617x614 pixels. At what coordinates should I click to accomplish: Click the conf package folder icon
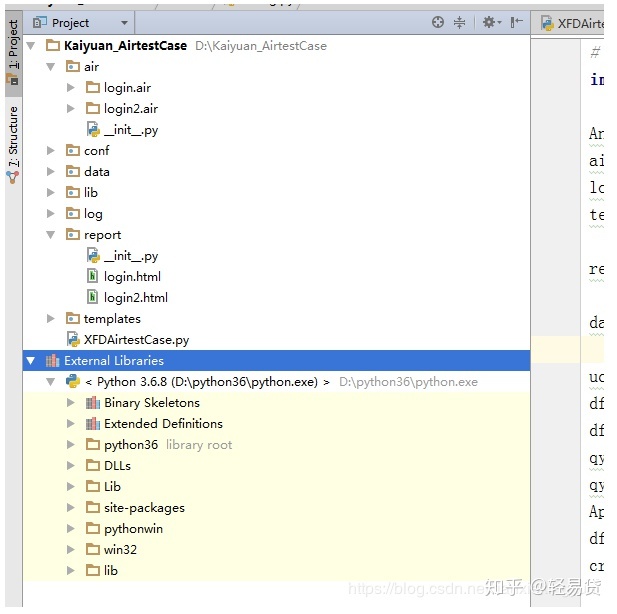point(73,150)
